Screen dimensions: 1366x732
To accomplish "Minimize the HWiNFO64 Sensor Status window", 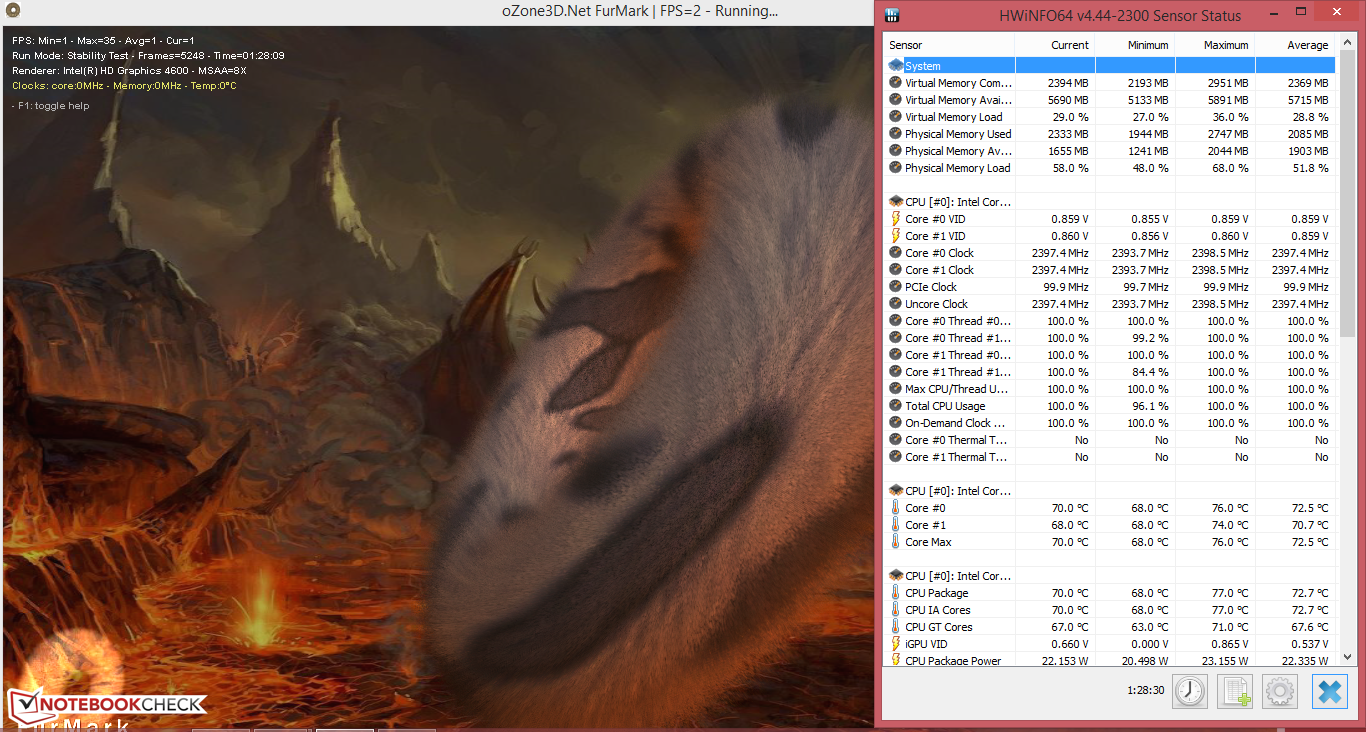I will pos(1276,14).
